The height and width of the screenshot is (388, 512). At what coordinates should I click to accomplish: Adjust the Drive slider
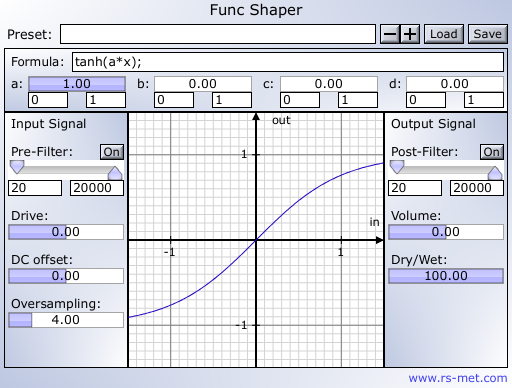pos(66,232)
